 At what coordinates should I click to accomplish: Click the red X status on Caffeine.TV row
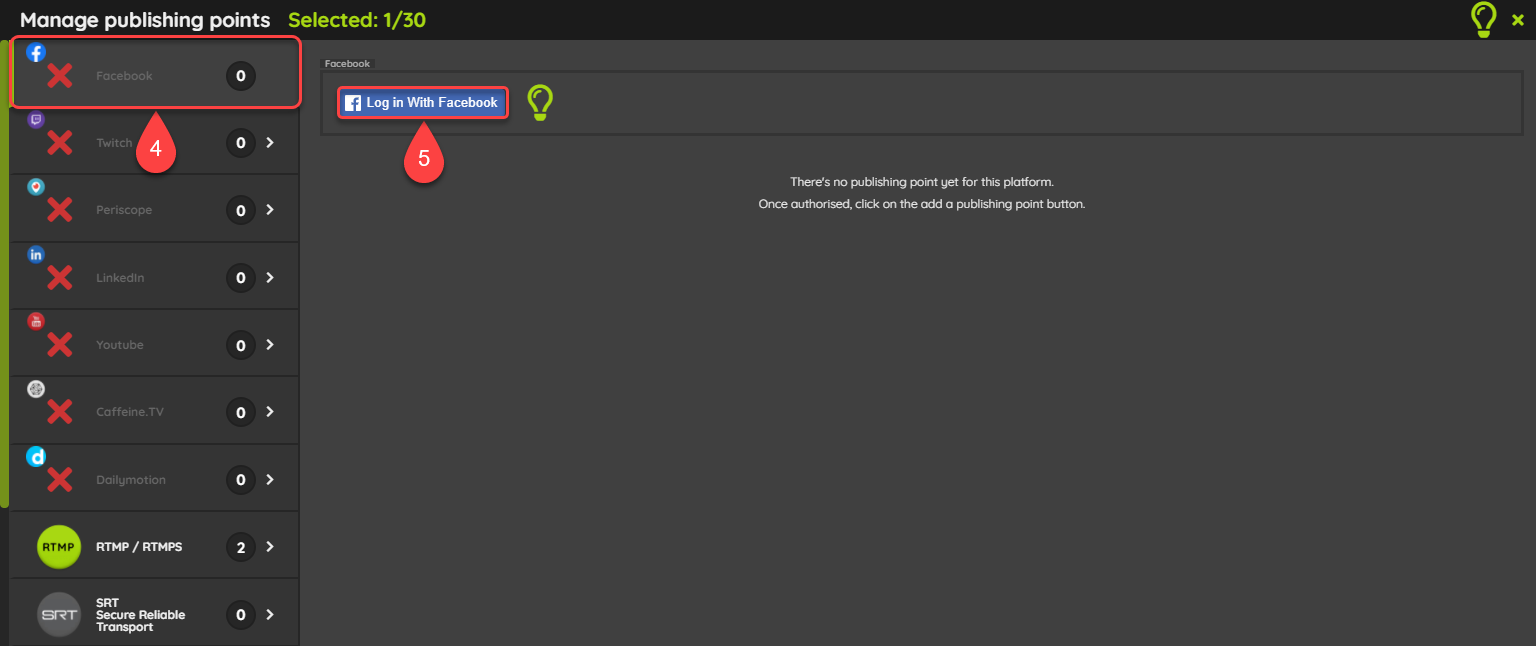point(60,412)
